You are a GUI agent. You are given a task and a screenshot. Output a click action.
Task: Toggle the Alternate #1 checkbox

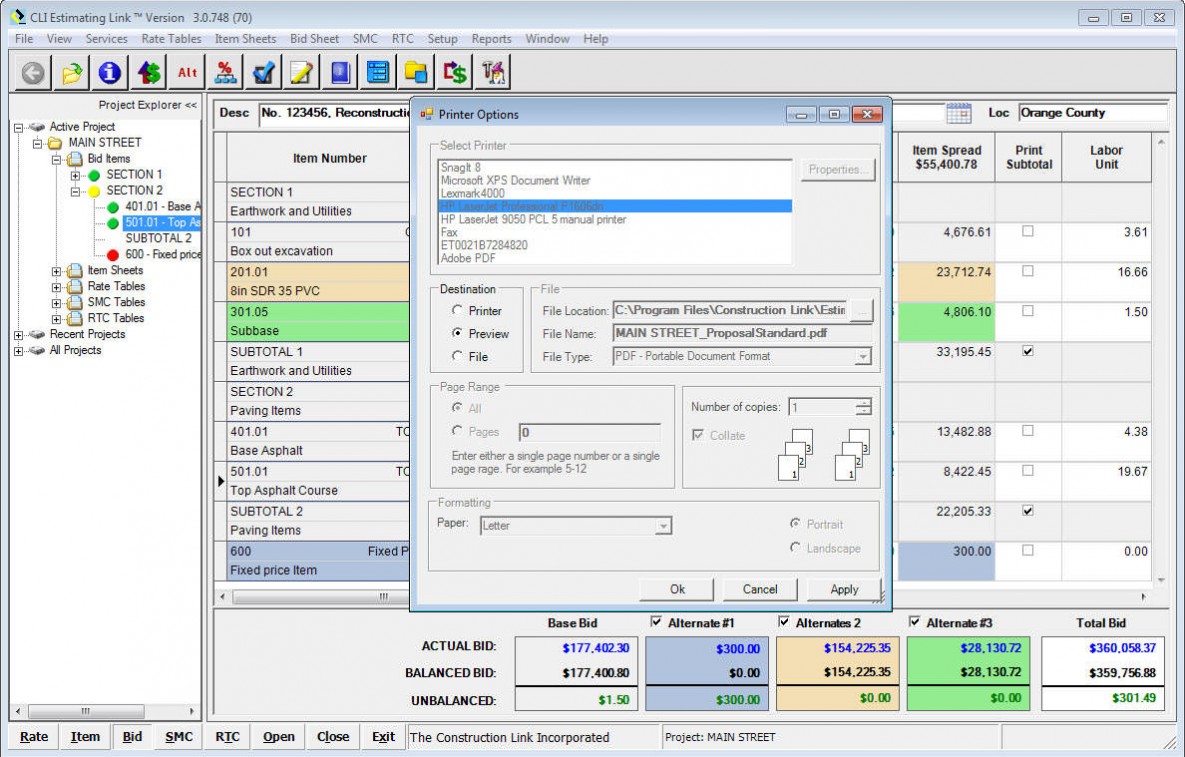click(x=656, y=622)
